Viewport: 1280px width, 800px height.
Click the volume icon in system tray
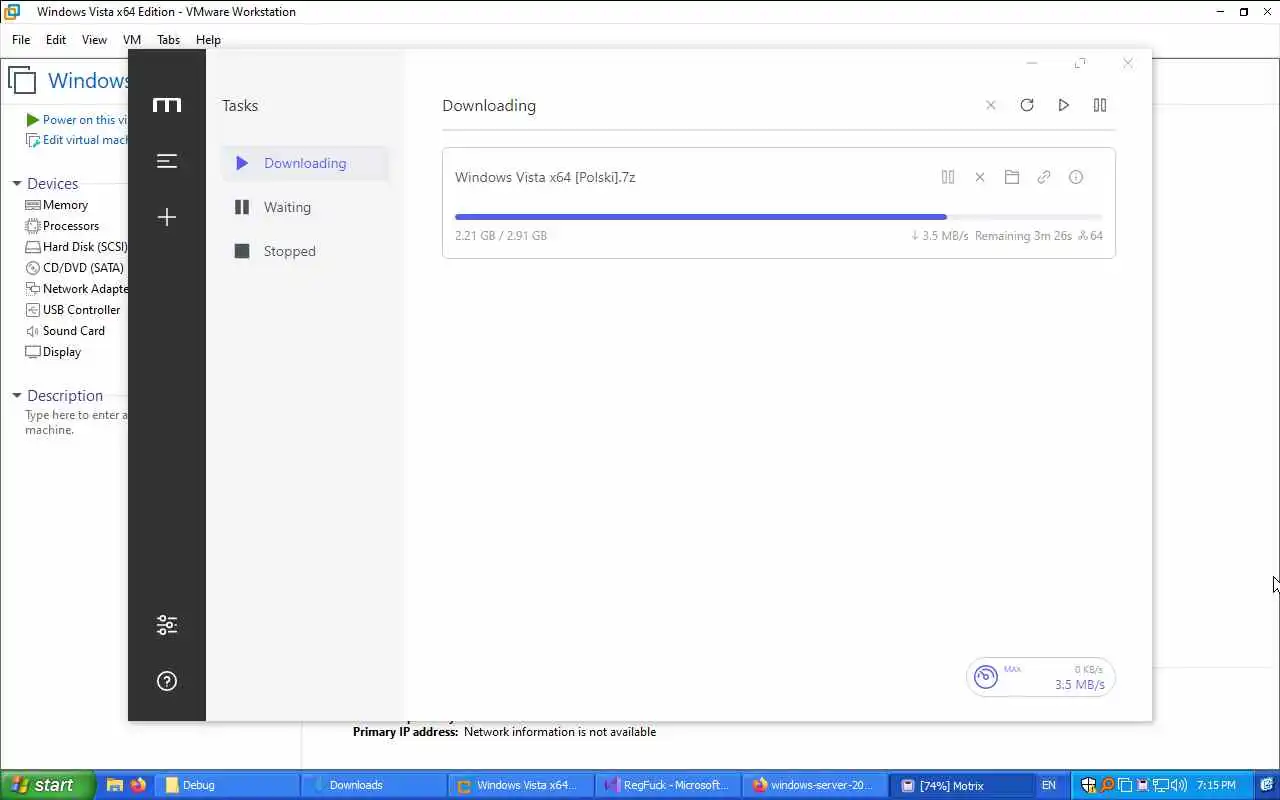pyautogui.click(x=1179, y=785)
